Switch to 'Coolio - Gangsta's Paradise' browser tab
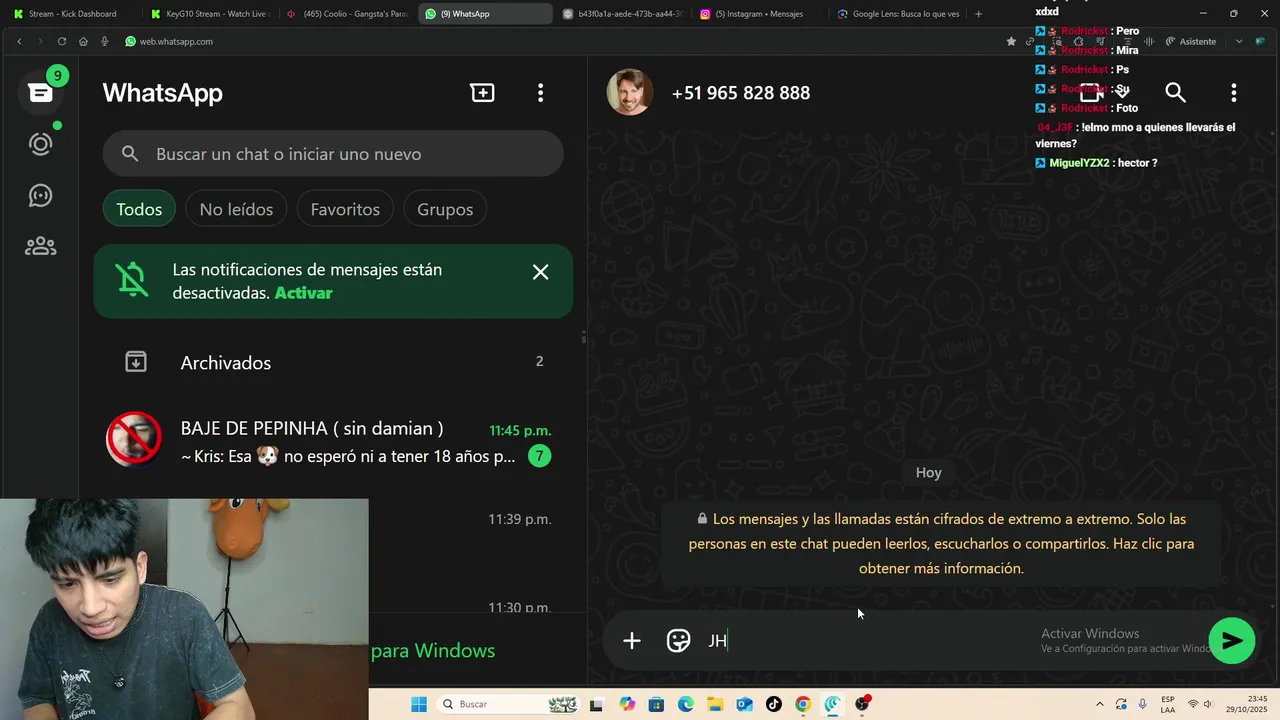The image size is (1280, 720). tap(347, 14)
